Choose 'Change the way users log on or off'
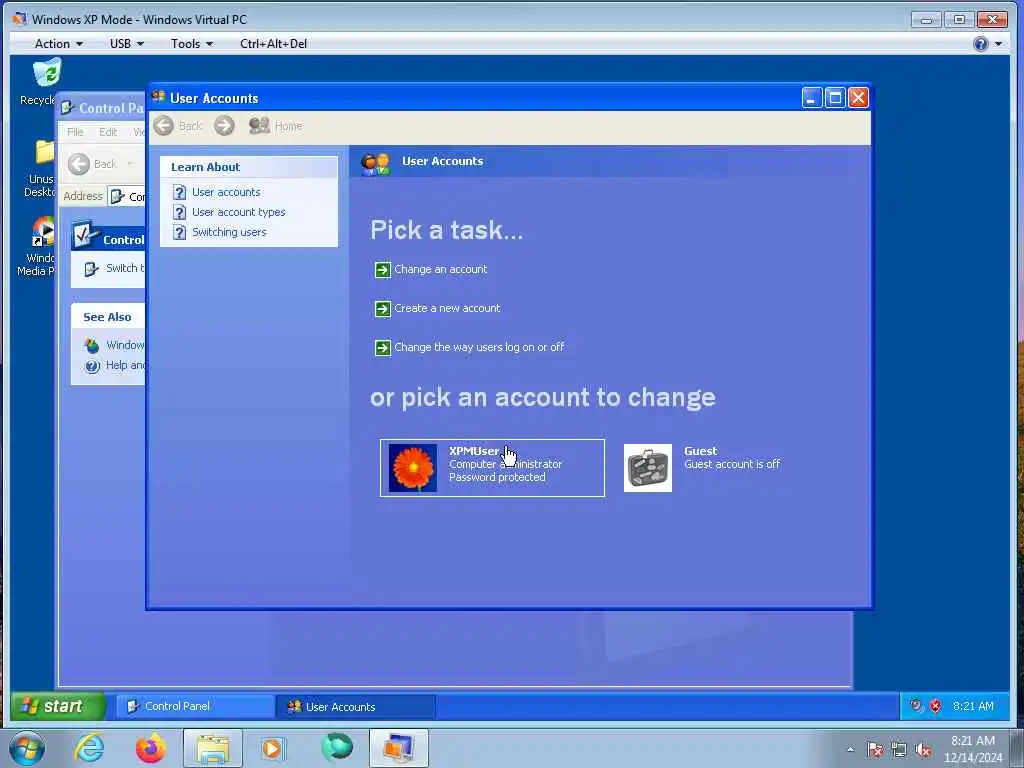 (479, 347)
